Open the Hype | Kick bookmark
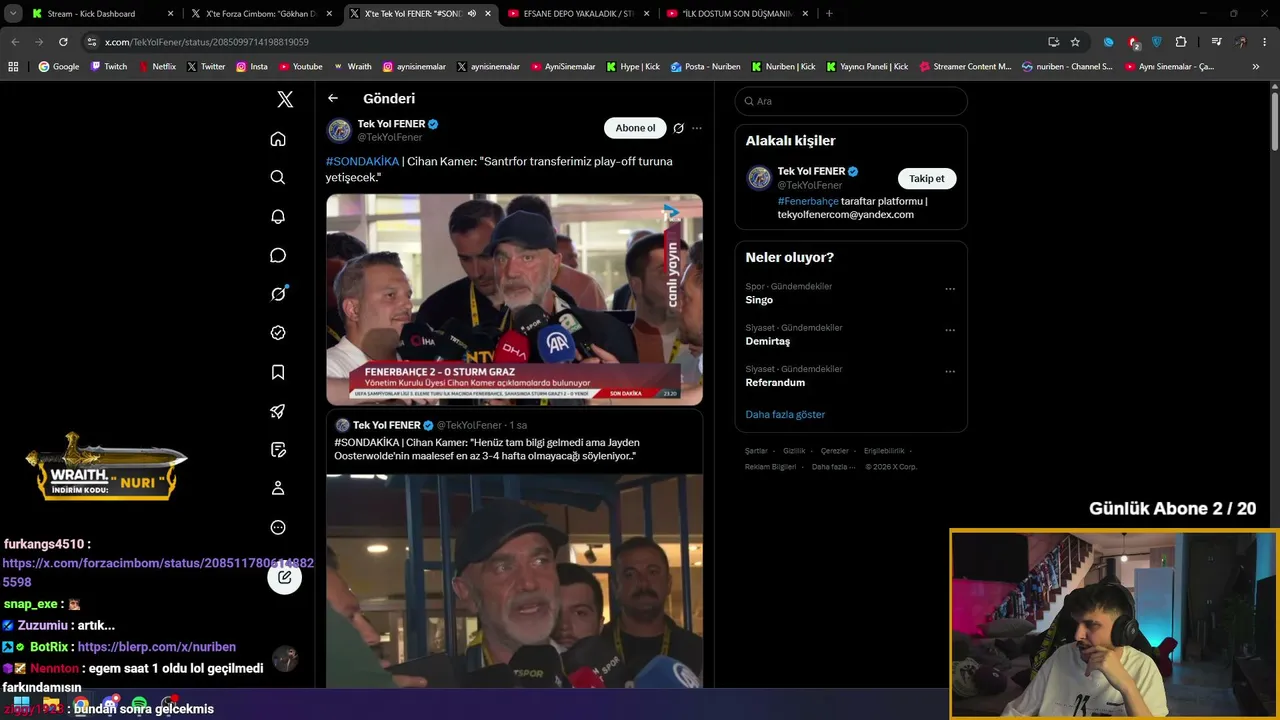This screenshot has height=720, width=1280. pyautogui.click(x=632, y=67)
